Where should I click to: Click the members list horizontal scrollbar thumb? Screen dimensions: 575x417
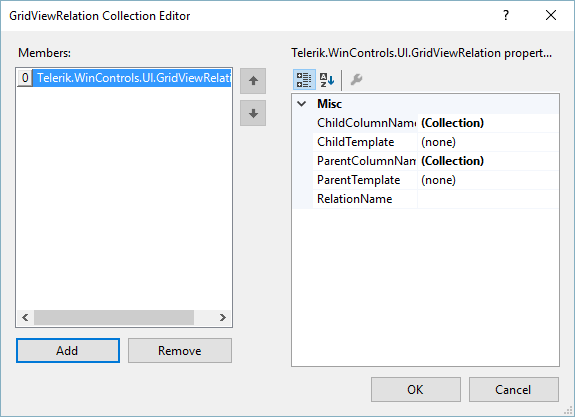[114, 318]
